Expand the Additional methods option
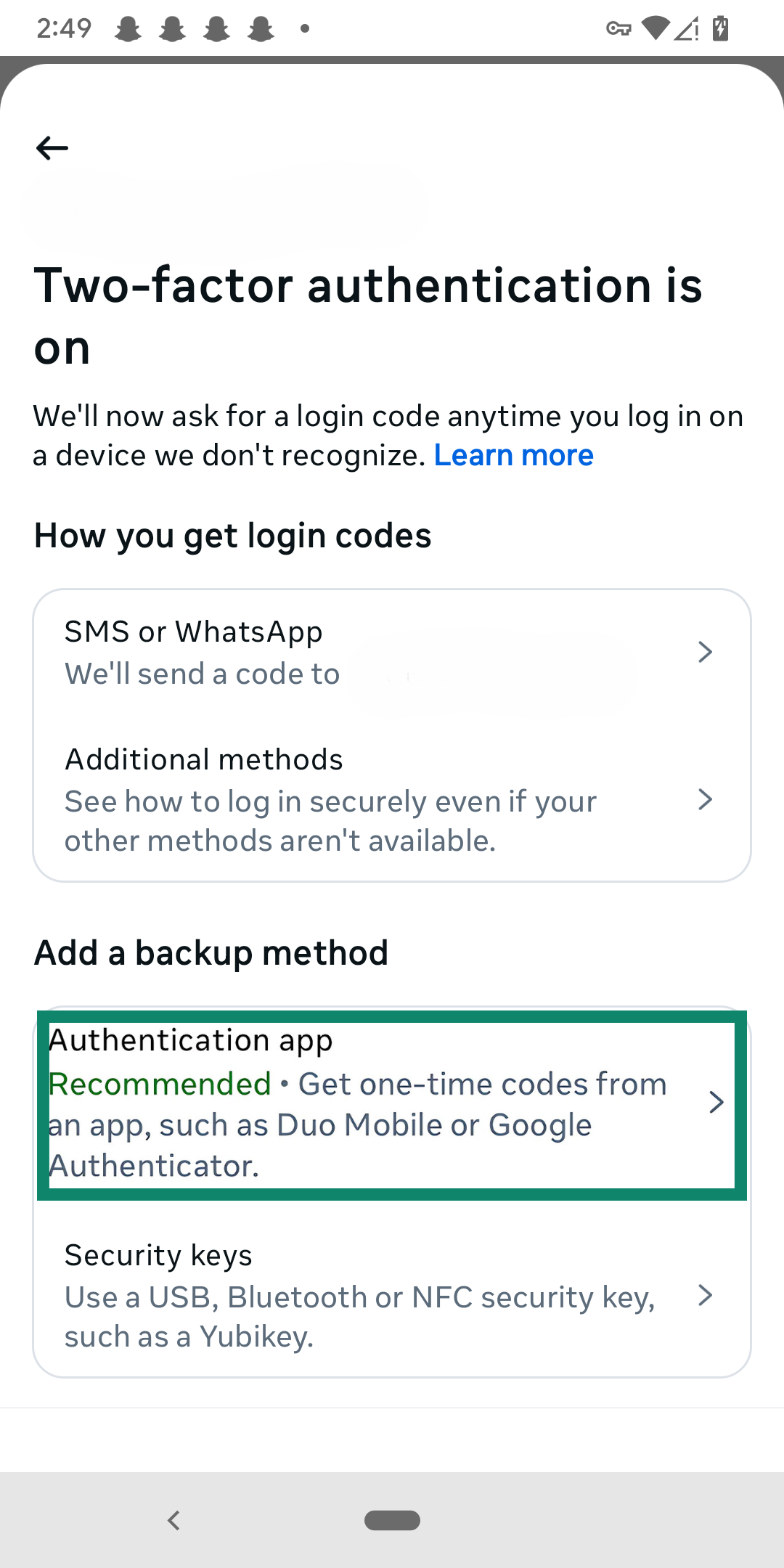This screenshot has height=1568, width=784. pos(706,799)
